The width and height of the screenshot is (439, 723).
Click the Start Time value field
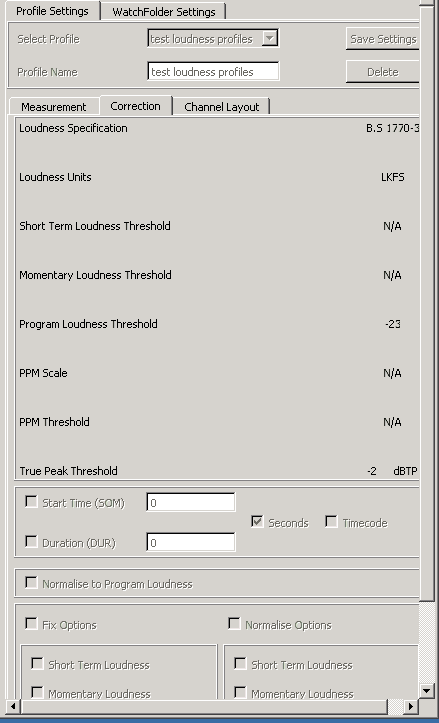191,502
